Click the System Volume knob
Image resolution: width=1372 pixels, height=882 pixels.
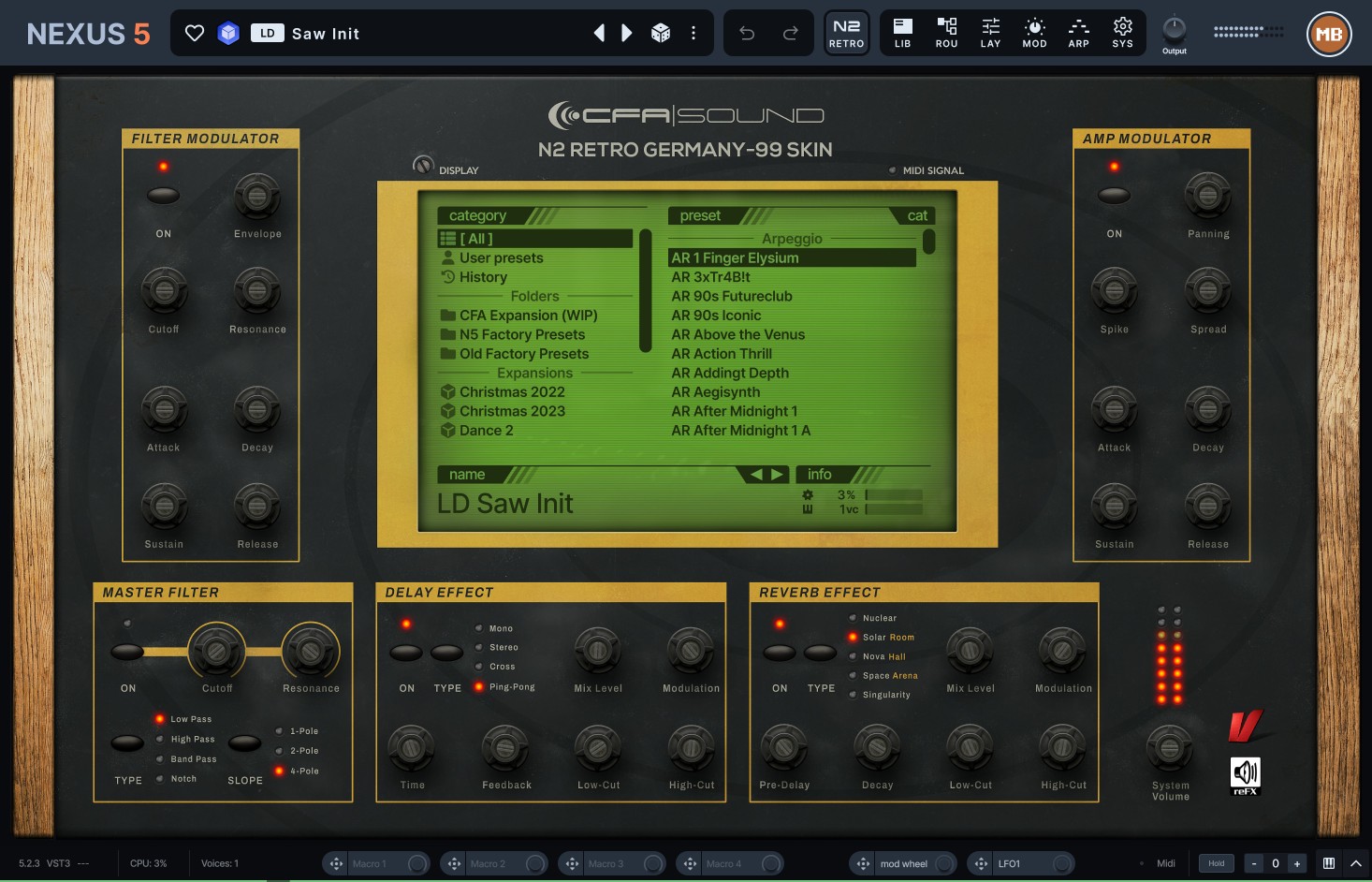(x=1170, y=749)
